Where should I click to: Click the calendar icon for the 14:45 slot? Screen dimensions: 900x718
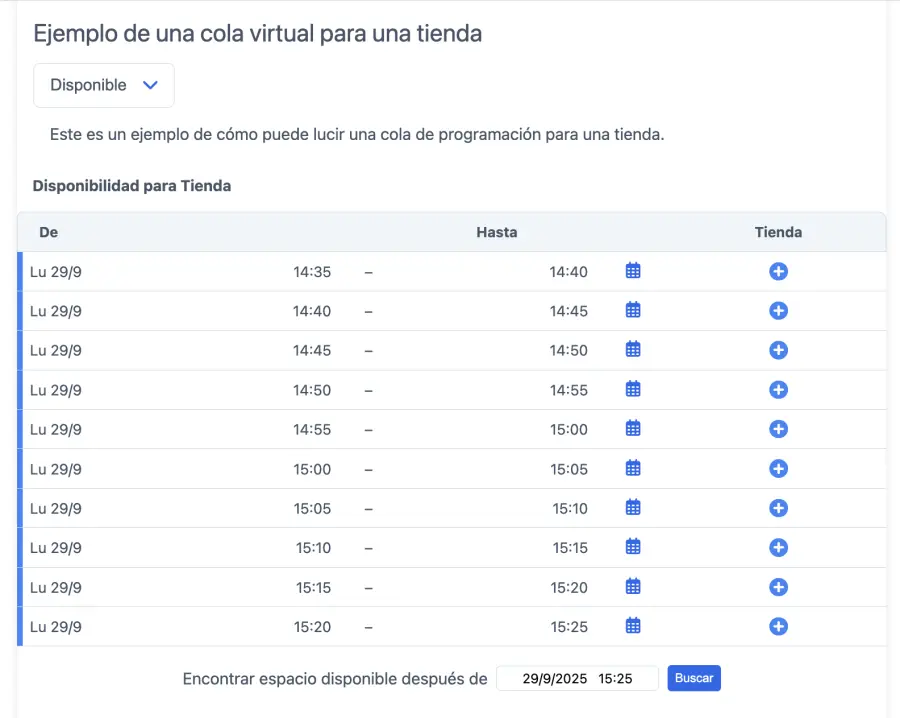(632, 350)
